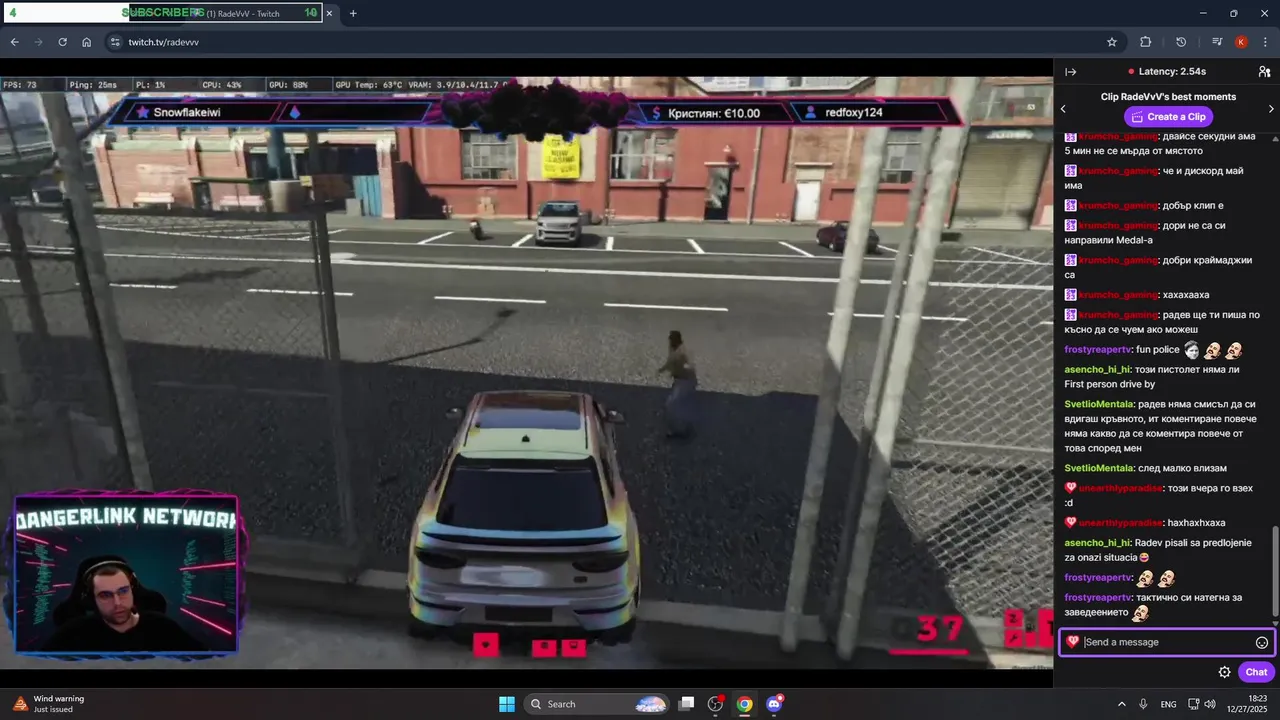
Task: Open chat settings gear icon
Action: pyautogui.click(x=1224, y=672)
